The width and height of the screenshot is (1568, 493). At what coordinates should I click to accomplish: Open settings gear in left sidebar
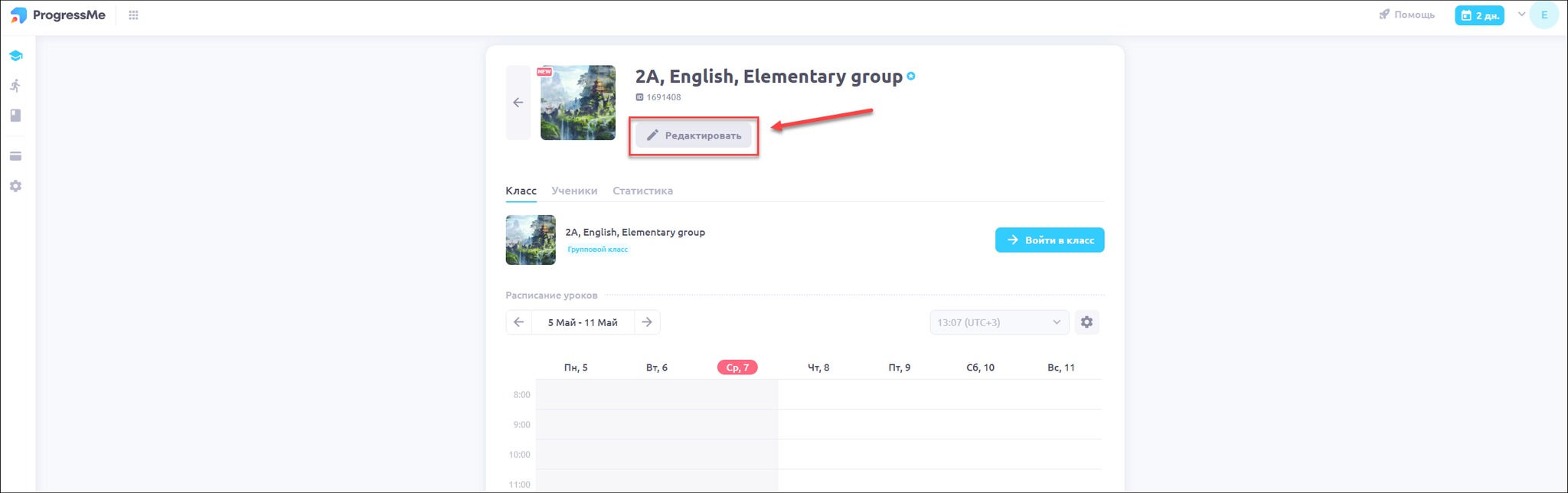[15, 186]
